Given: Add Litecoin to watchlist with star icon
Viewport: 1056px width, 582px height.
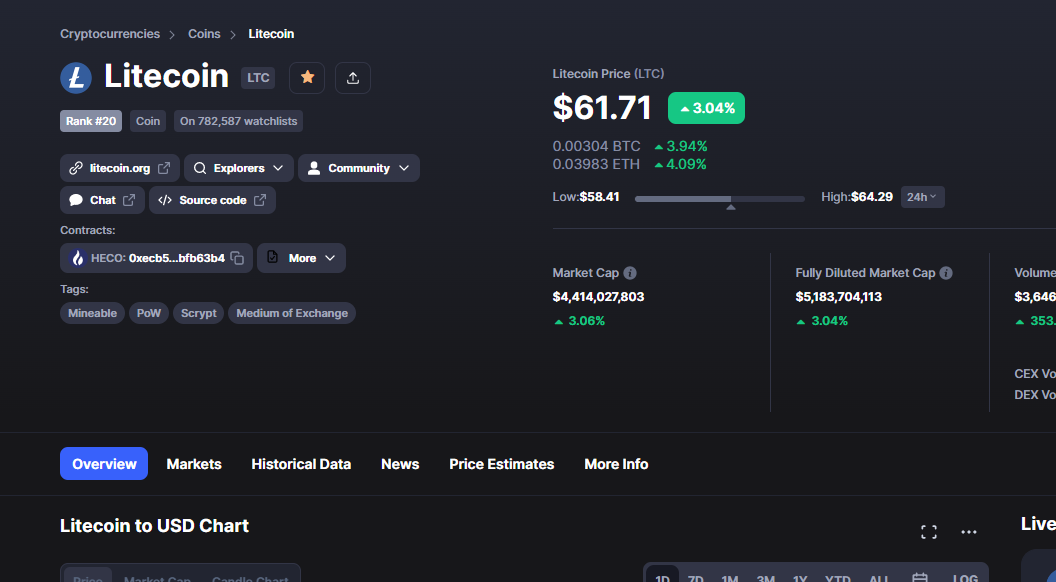Looking at the screenshot, I should (x=307, y=77).
